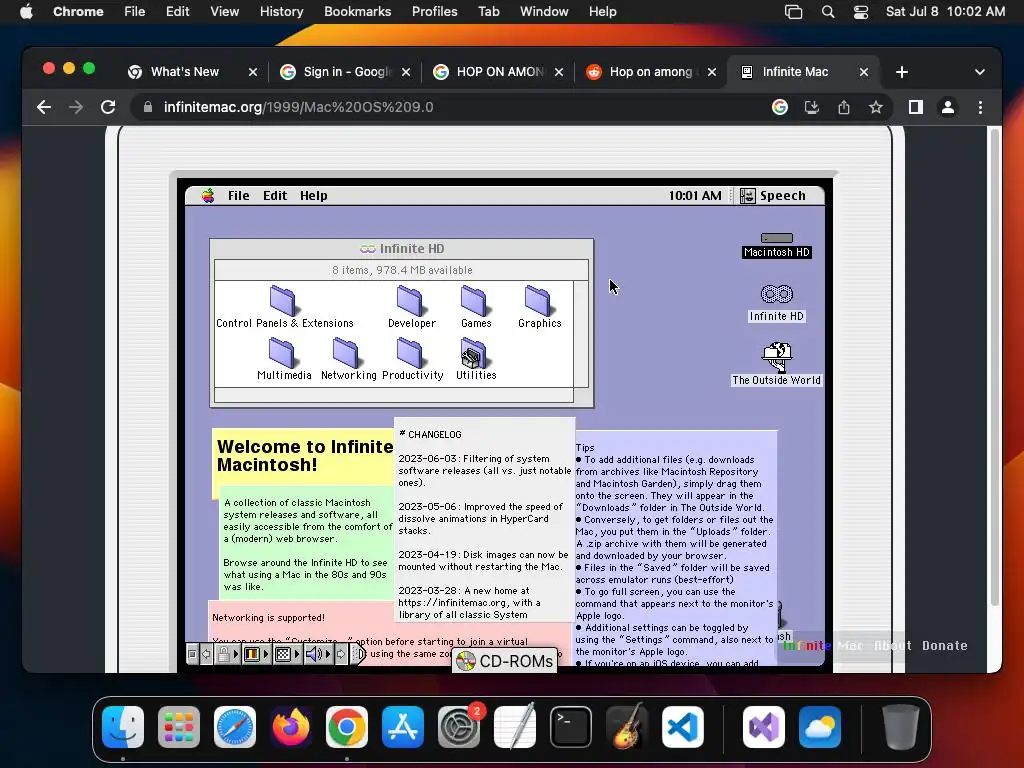Click the Infinite Mac home link
This screenshot has width=1024, height=768.
823,645
